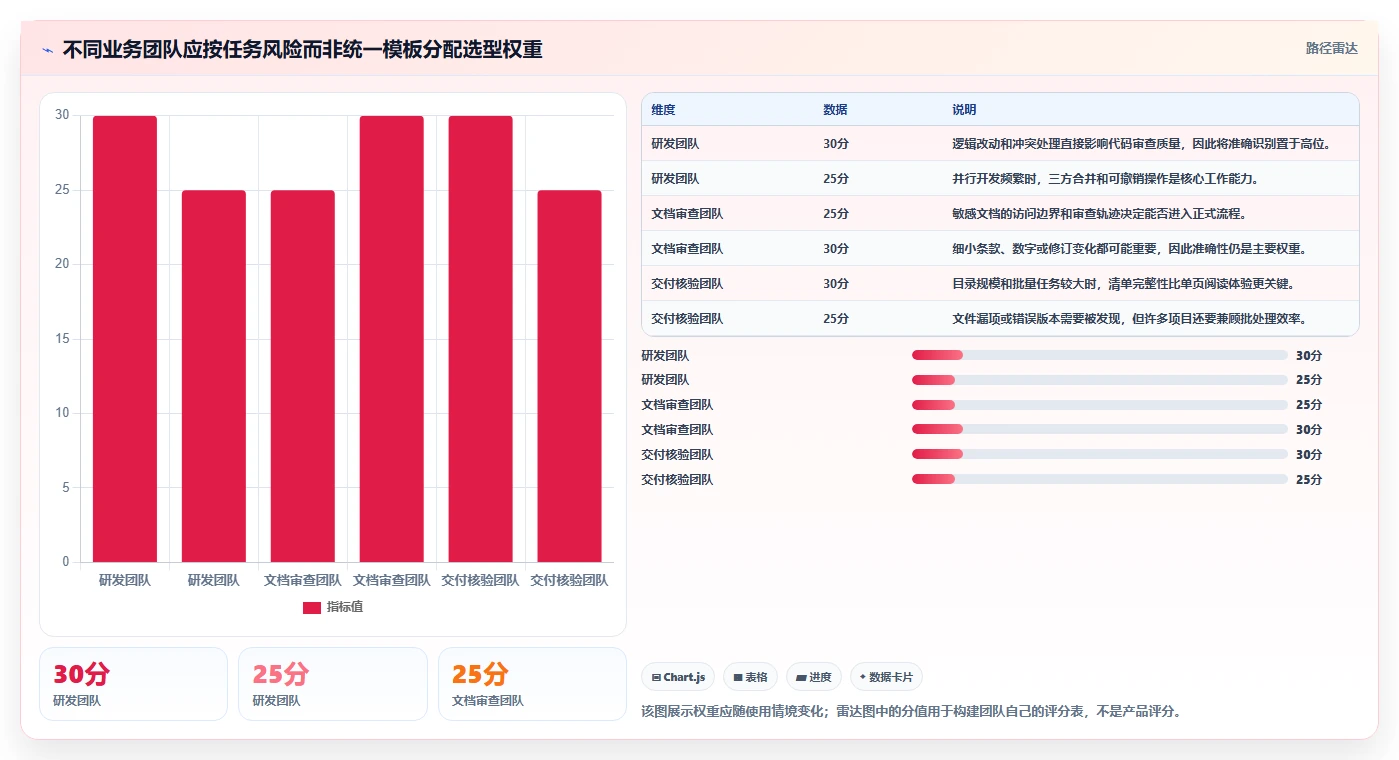Click the 数据 column header
Screen dimensions: 1399x760
click(835, 110)
